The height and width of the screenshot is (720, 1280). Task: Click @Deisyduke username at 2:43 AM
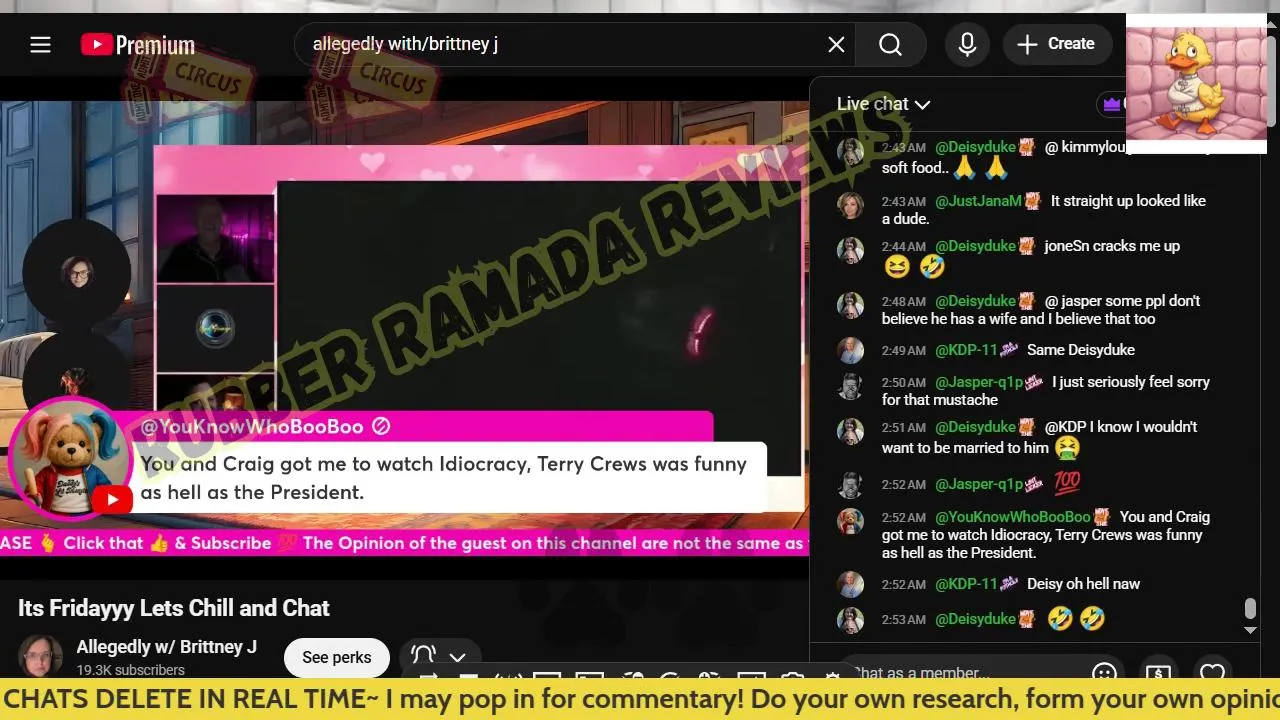click(975, 147)
